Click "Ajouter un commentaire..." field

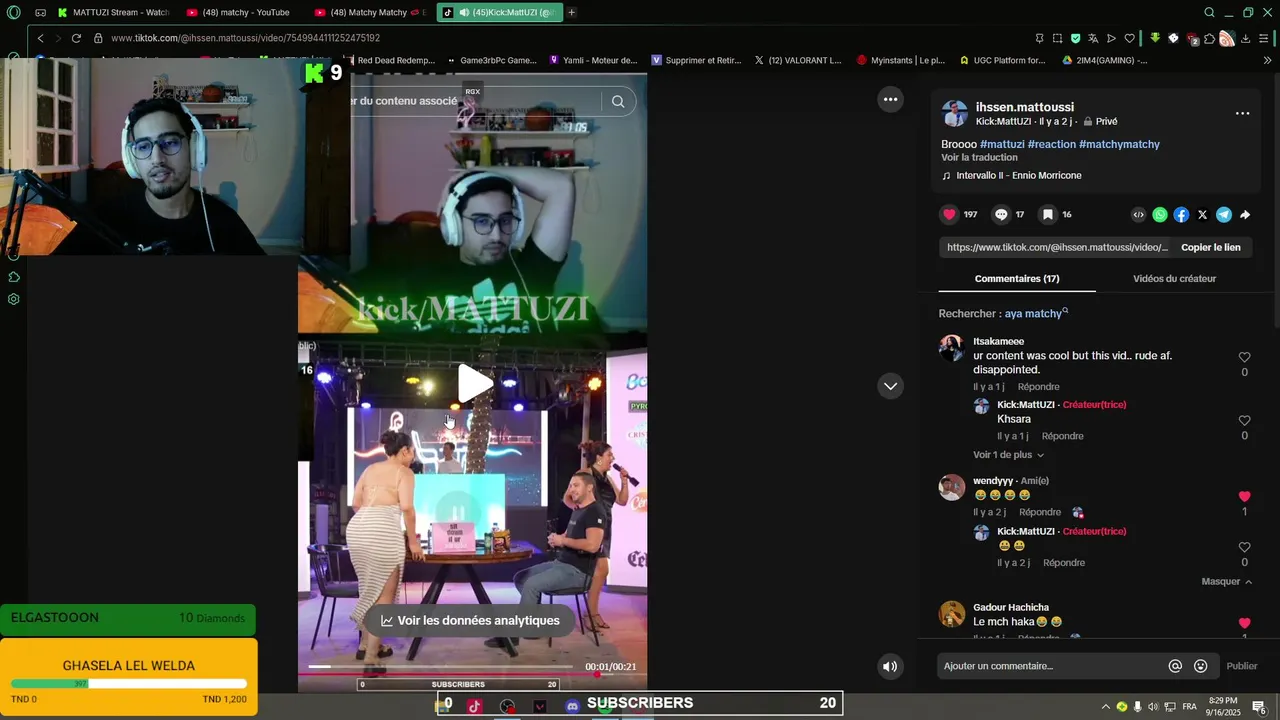point(1050,666)
